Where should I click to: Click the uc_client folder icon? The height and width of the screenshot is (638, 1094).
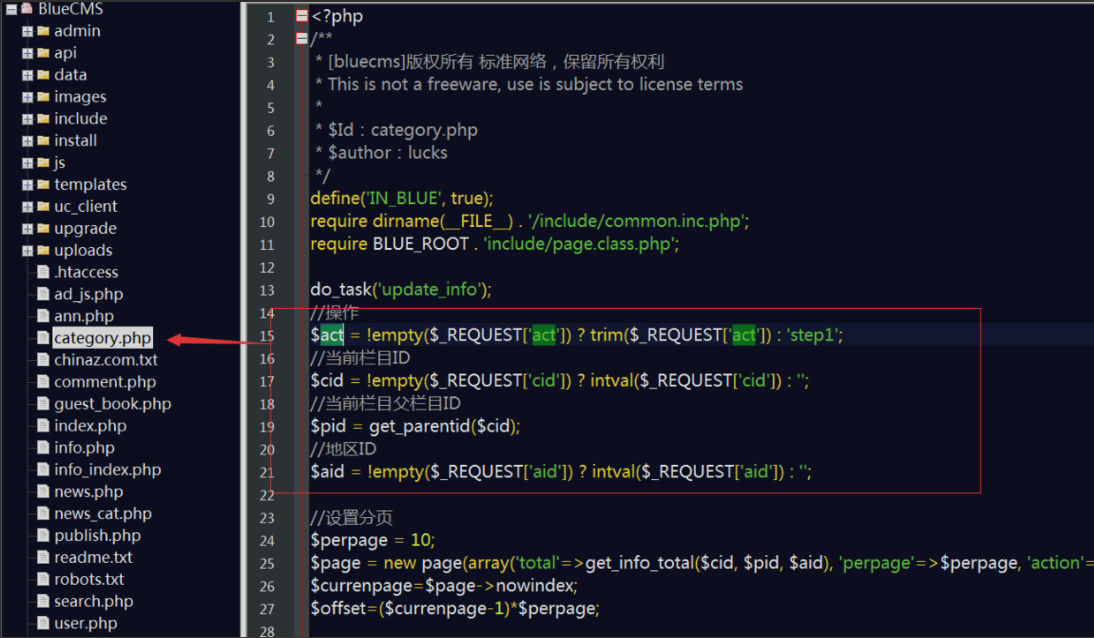43,207
